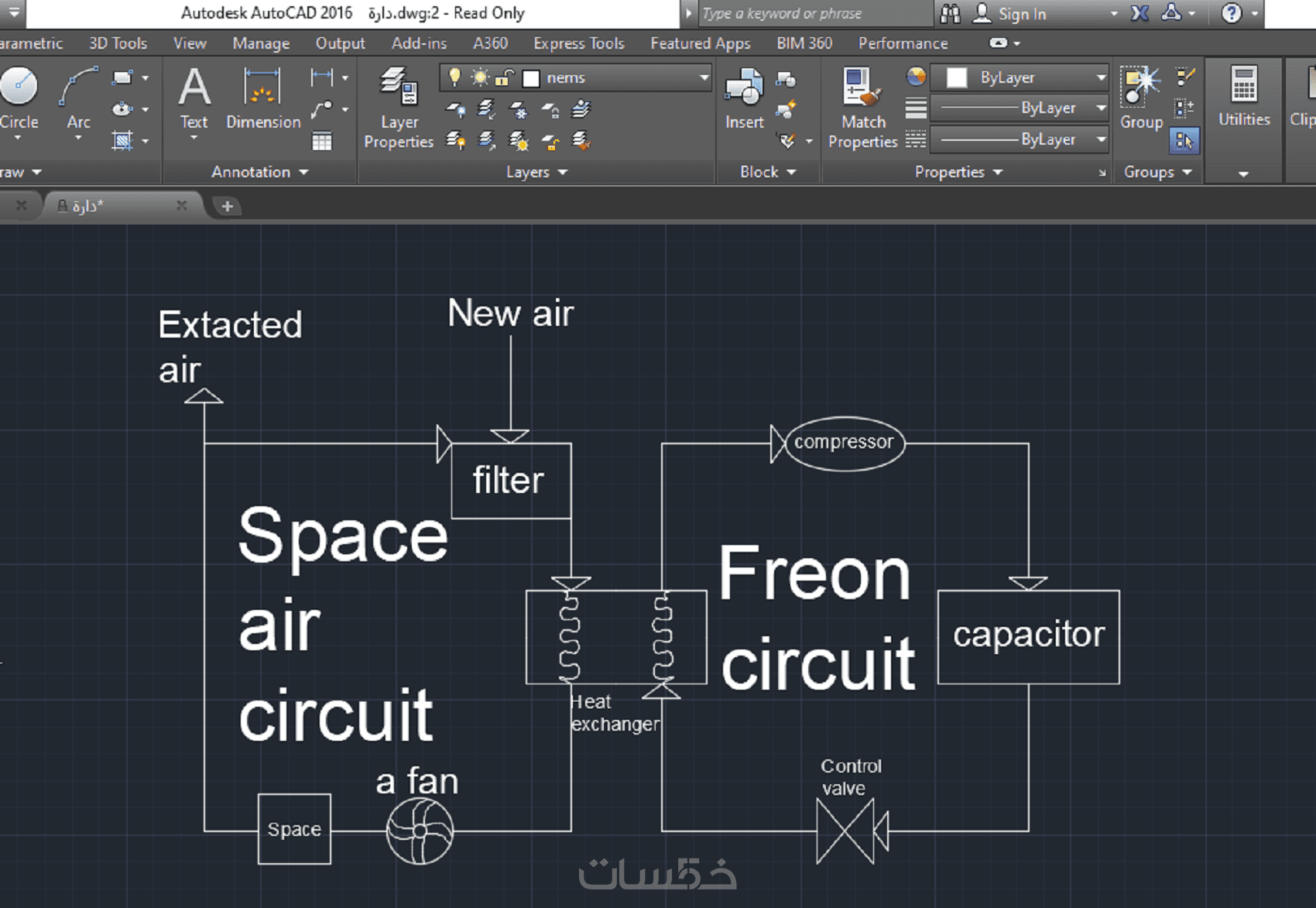Open the Properties panel dialog launcher arrow
1316x908 pixels.
pos(1102,173)
